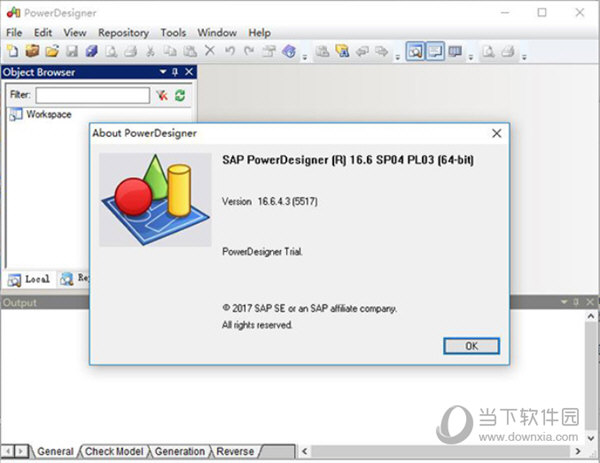Select the Reverse output tab
Screen dimensions: 600x463
click(x=236, y=452)
